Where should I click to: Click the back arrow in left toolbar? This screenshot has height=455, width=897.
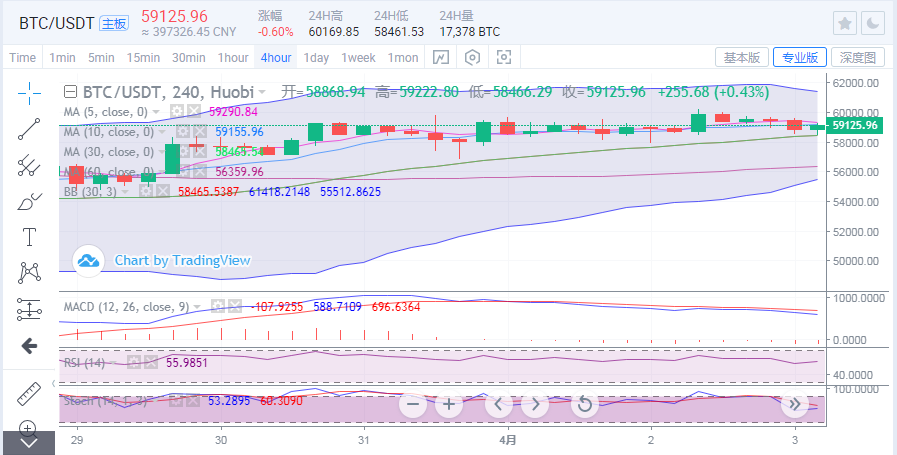pos(28,346)
